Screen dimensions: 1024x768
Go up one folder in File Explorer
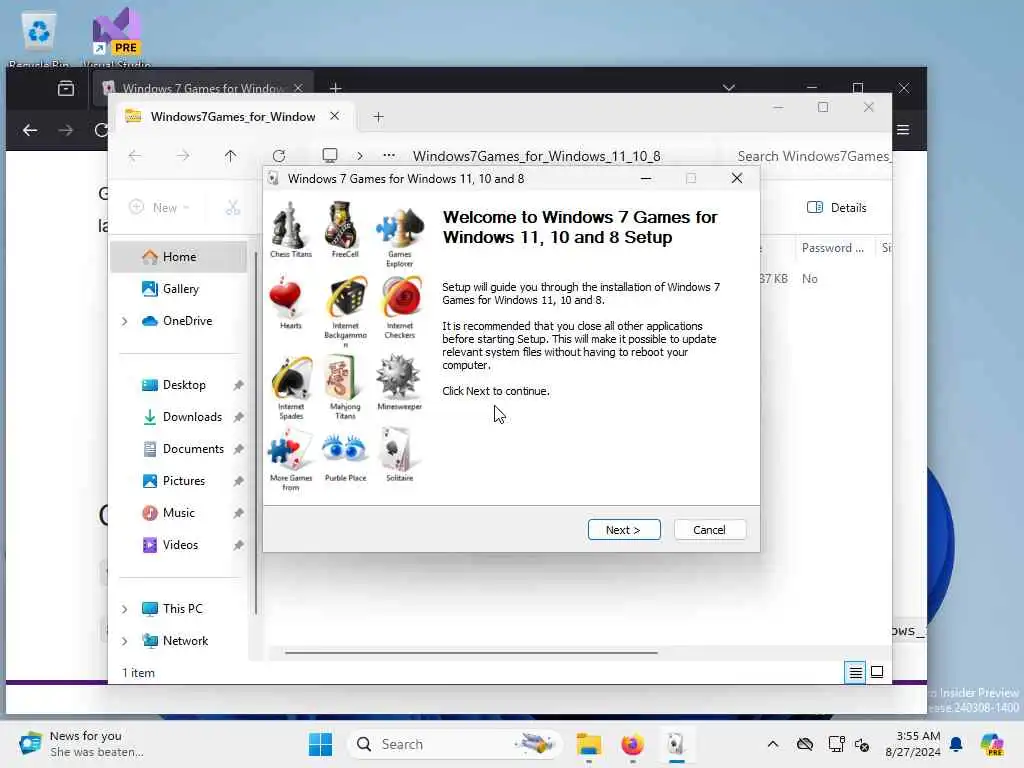point(231,155)
